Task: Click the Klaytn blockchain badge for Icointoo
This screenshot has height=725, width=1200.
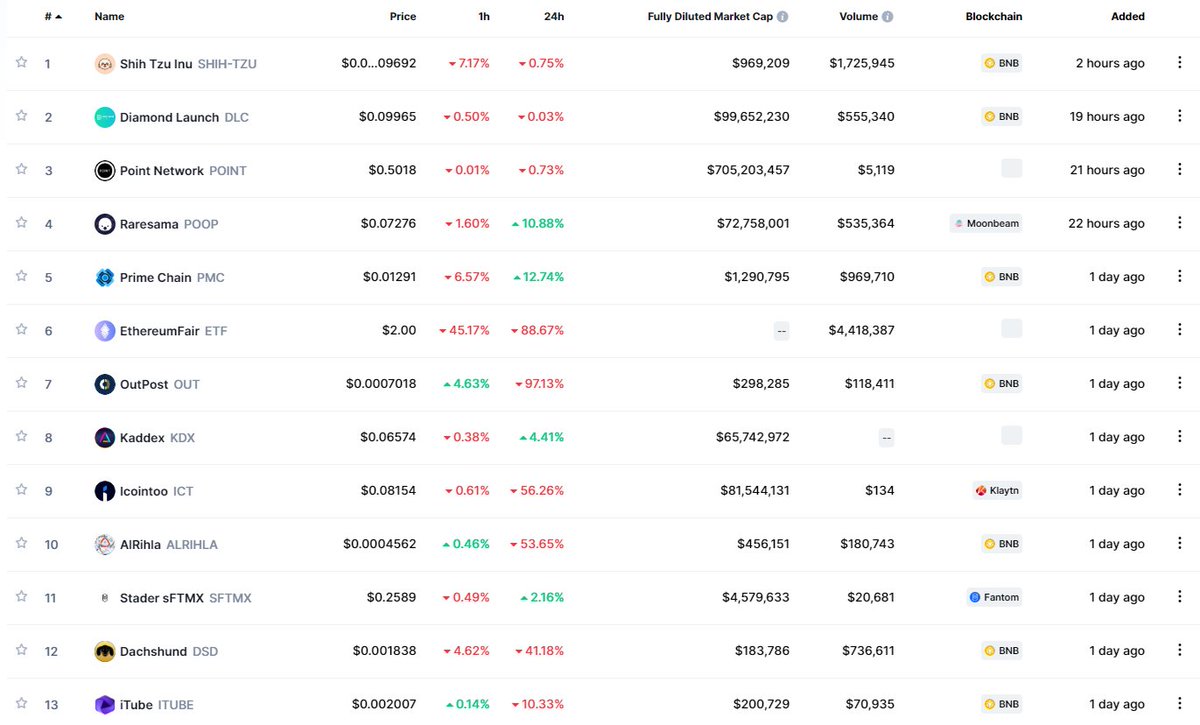Action: click(x=997, y=491)
